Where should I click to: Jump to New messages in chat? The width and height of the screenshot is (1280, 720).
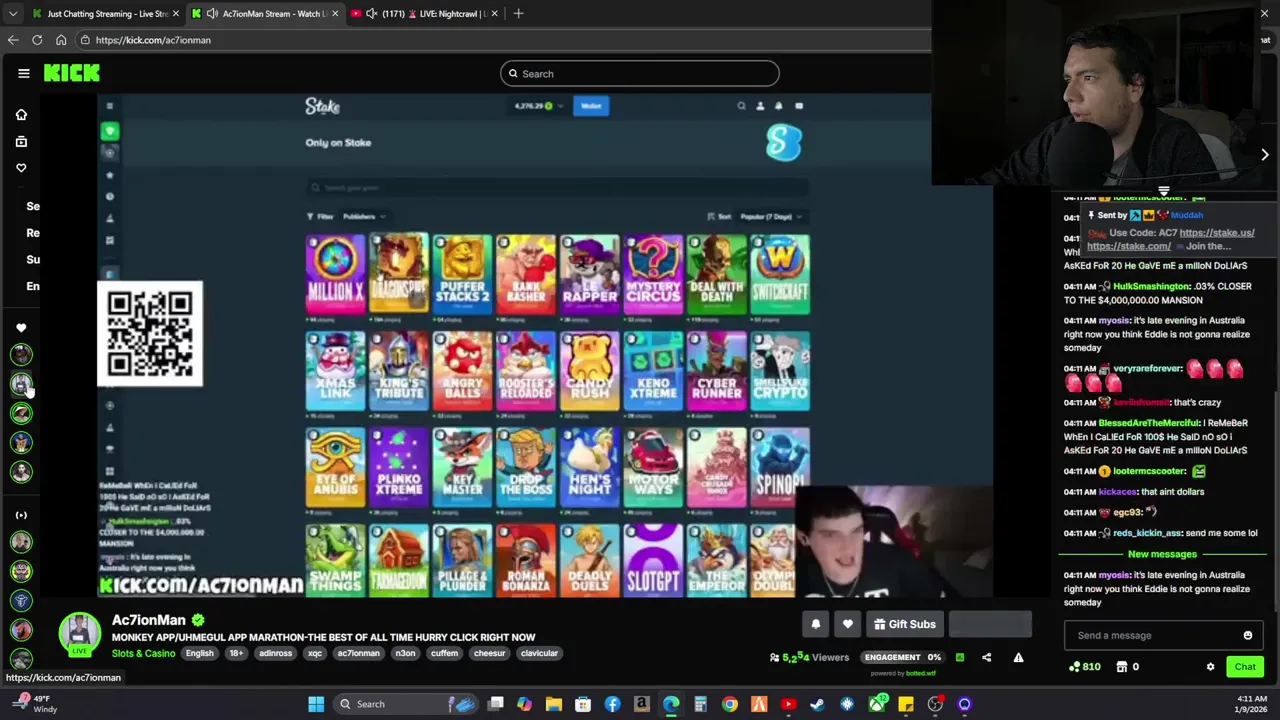(x=1162, y=554)
